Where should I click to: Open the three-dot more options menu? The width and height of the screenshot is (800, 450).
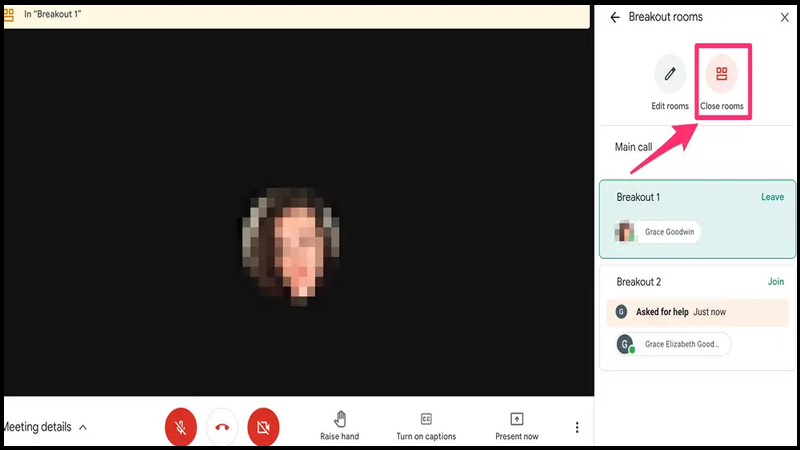click(577, 428)
